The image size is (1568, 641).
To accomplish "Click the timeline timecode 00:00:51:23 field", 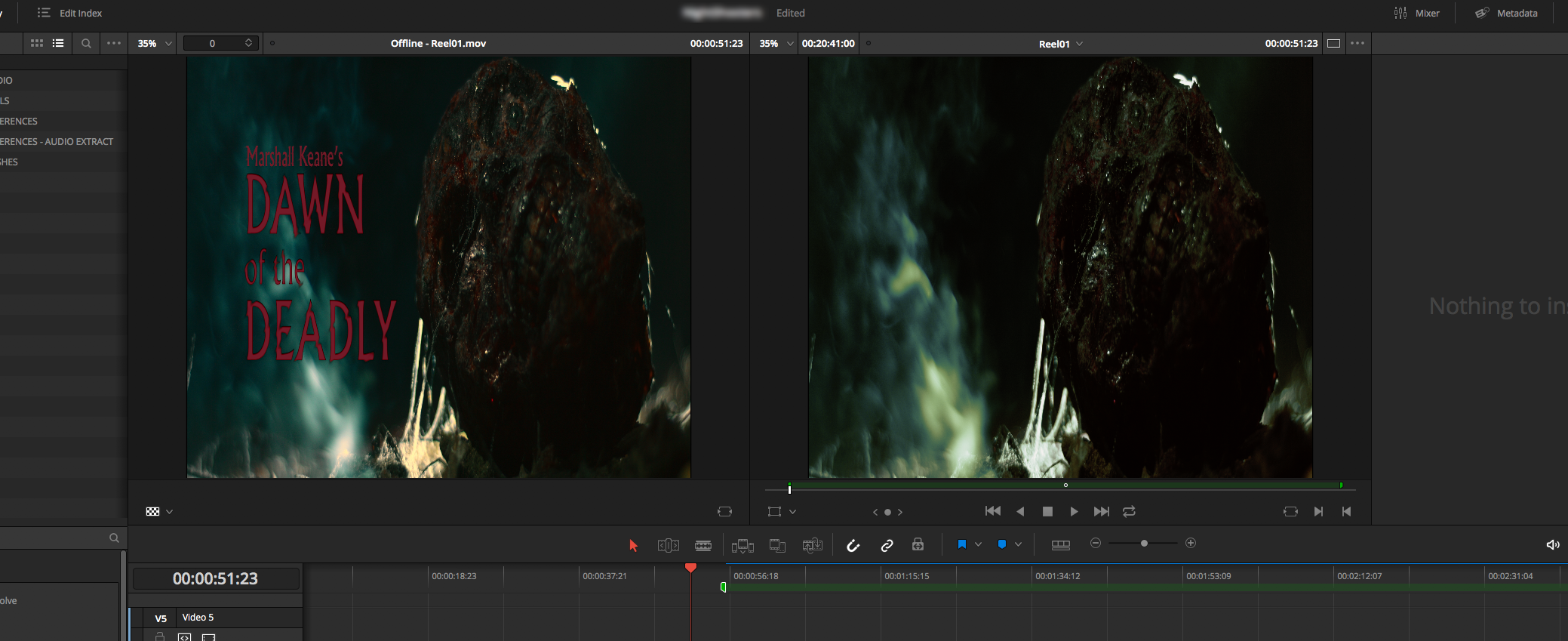I will [216, 578].
